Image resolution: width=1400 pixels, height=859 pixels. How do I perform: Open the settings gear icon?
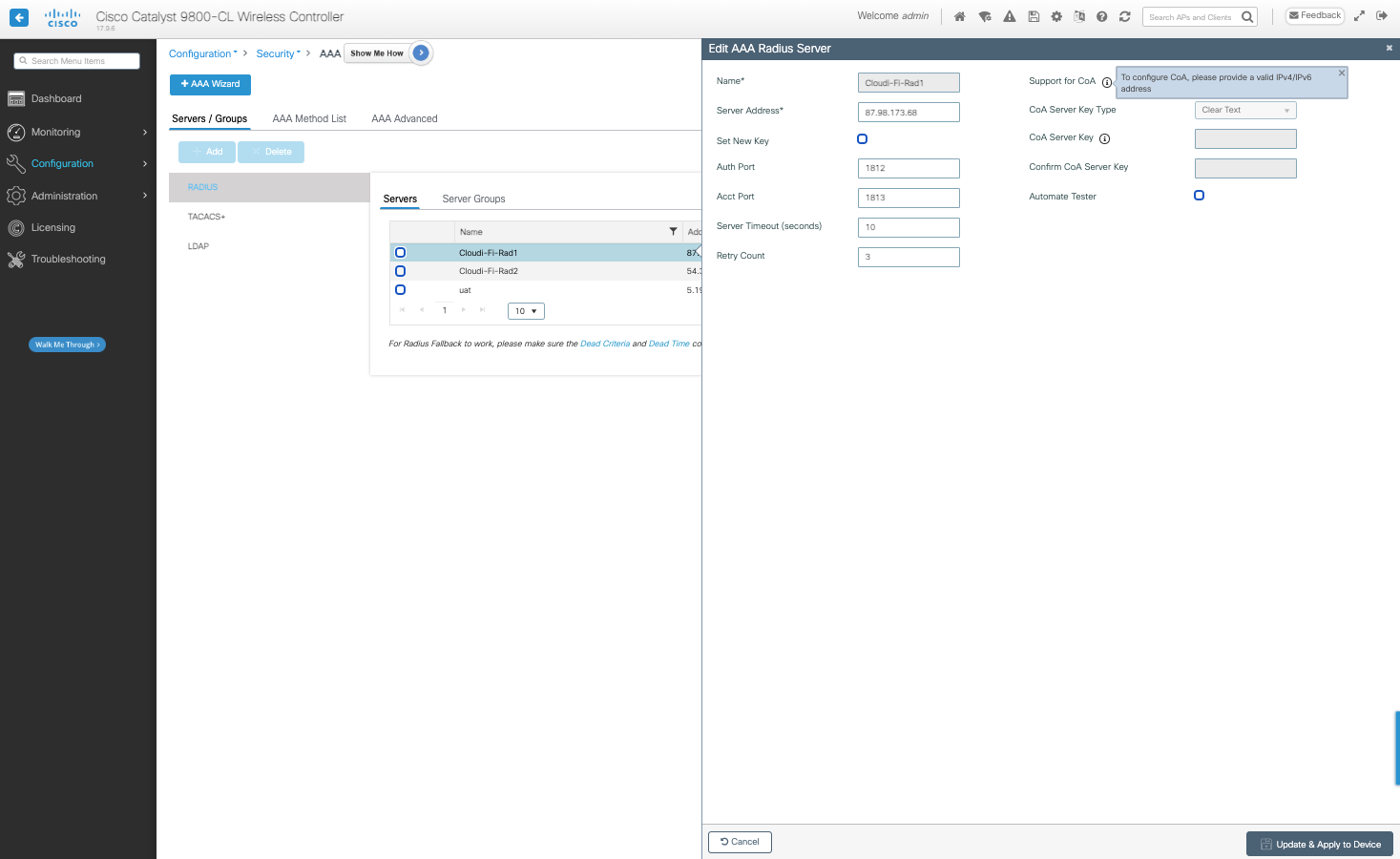point(1056,16)
